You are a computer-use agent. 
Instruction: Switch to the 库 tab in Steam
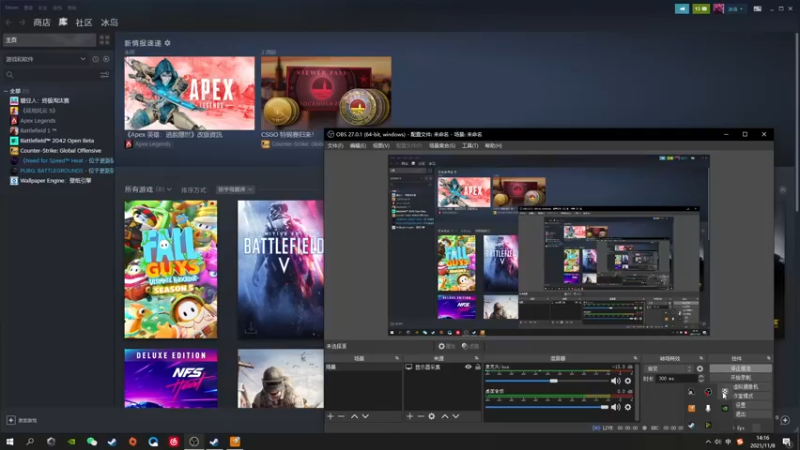point(63,22)
